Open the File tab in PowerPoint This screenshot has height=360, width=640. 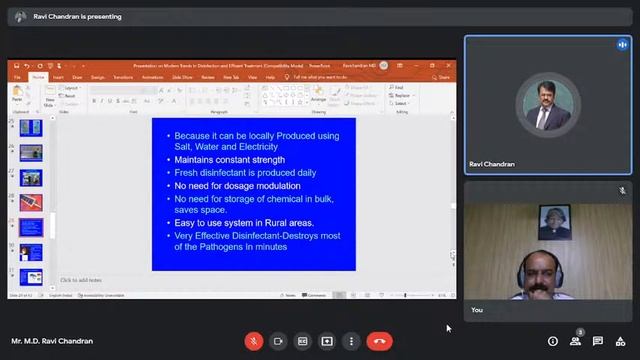[18, 77]
